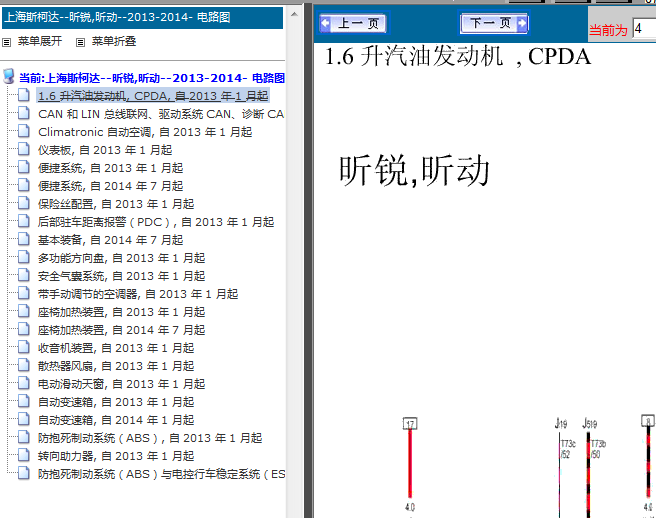
Task: Click the 上海斯柯达--昕锐,昕动 电路图 title bar
Action: (143, 18)
